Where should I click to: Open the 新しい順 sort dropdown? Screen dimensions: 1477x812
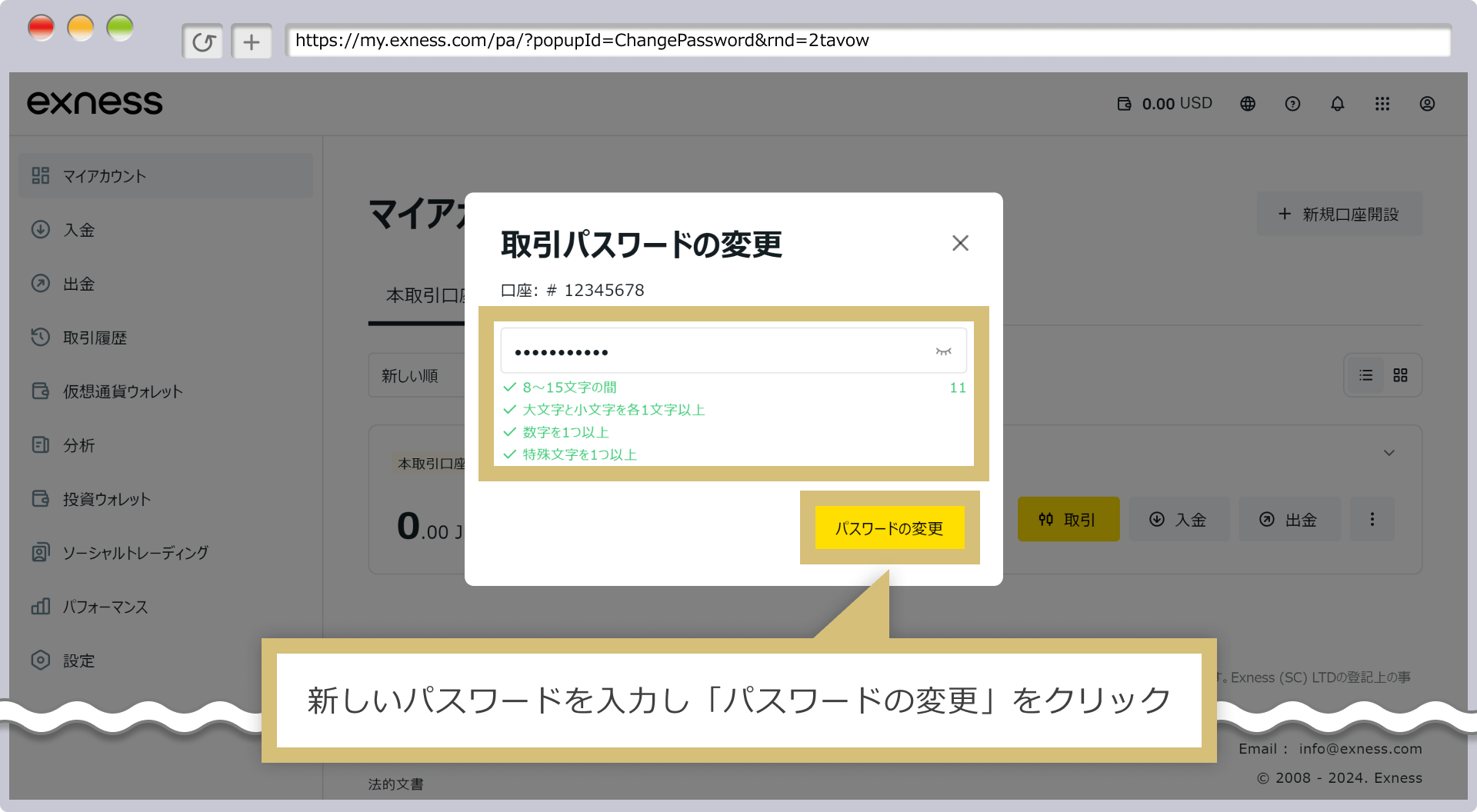(x=415, y=376)
